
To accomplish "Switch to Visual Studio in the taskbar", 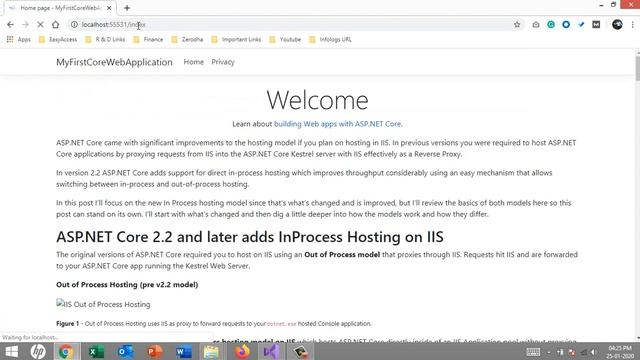I will click(271, 351).
